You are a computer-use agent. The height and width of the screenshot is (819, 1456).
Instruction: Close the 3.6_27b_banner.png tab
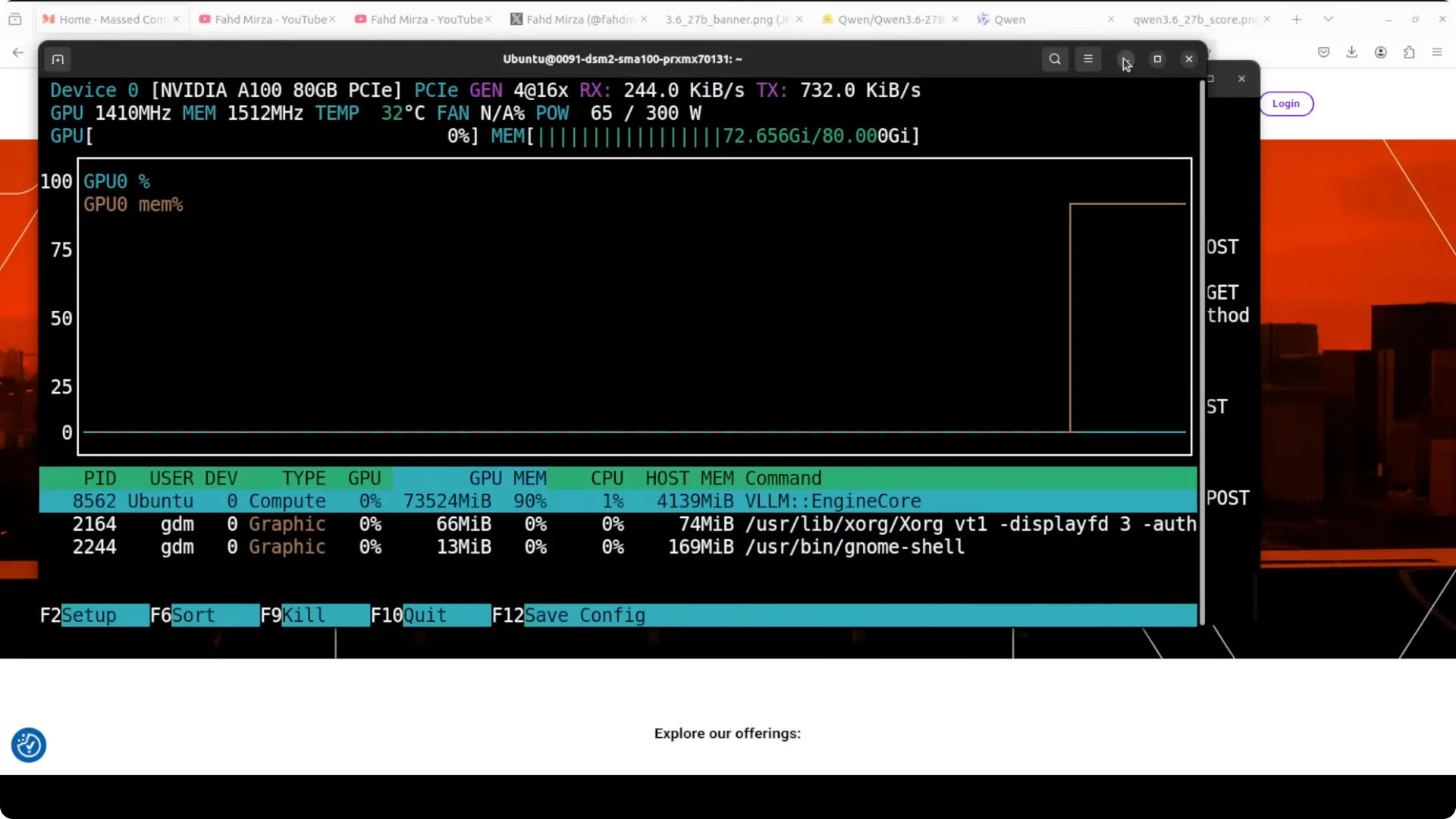click(799, 20)
